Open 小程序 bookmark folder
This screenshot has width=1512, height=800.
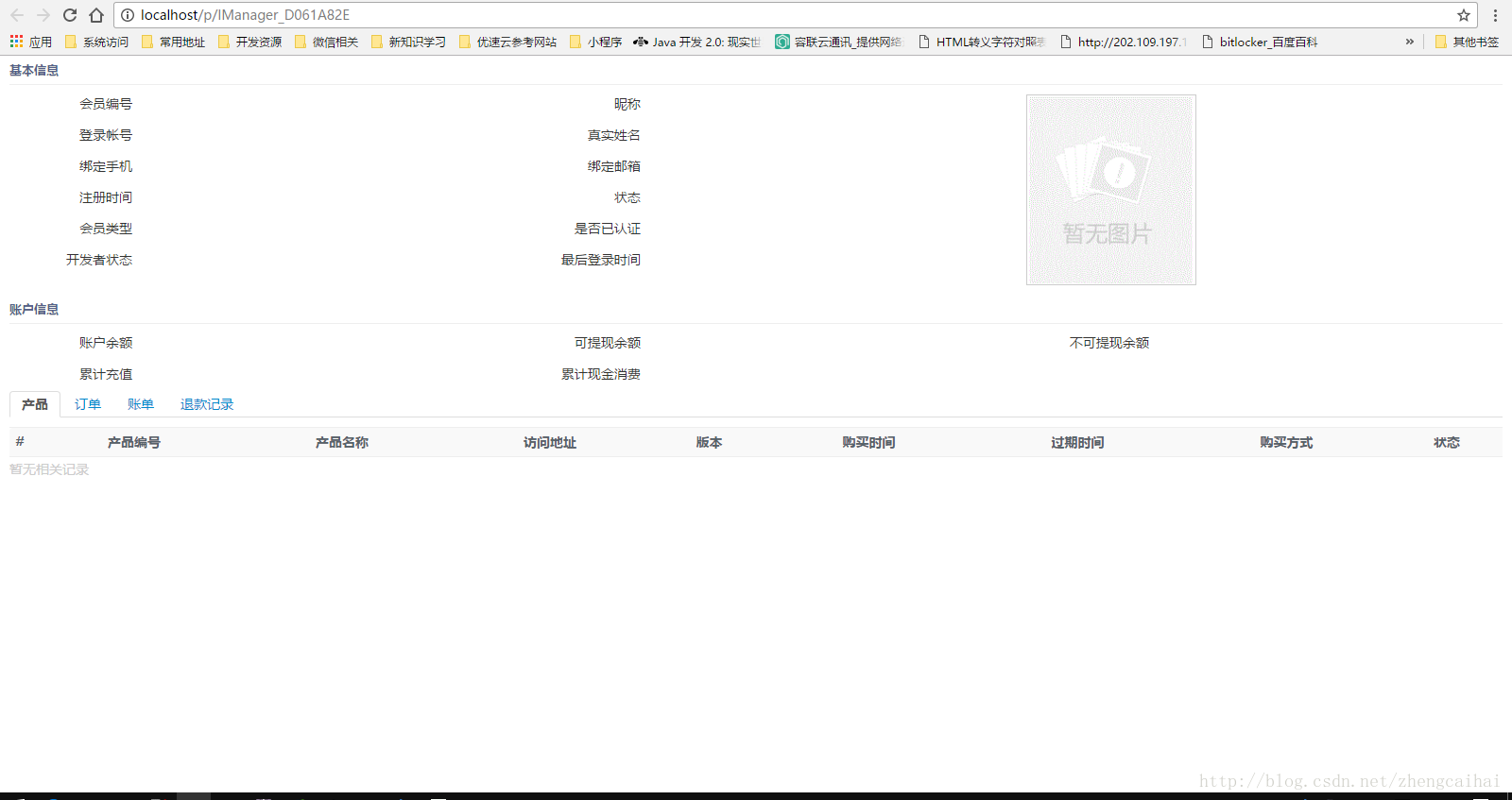coord(595,42)
